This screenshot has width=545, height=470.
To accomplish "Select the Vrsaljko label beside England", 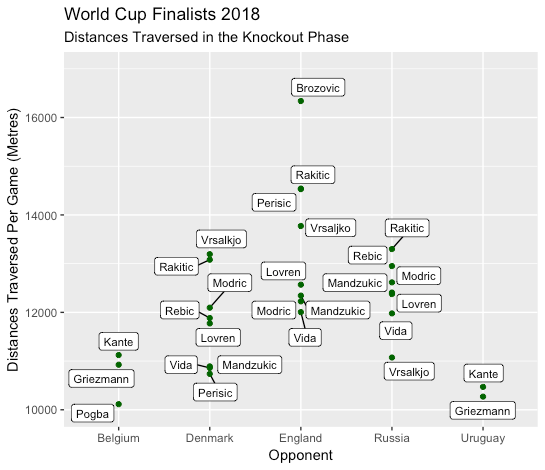I will tap(330, 228).
